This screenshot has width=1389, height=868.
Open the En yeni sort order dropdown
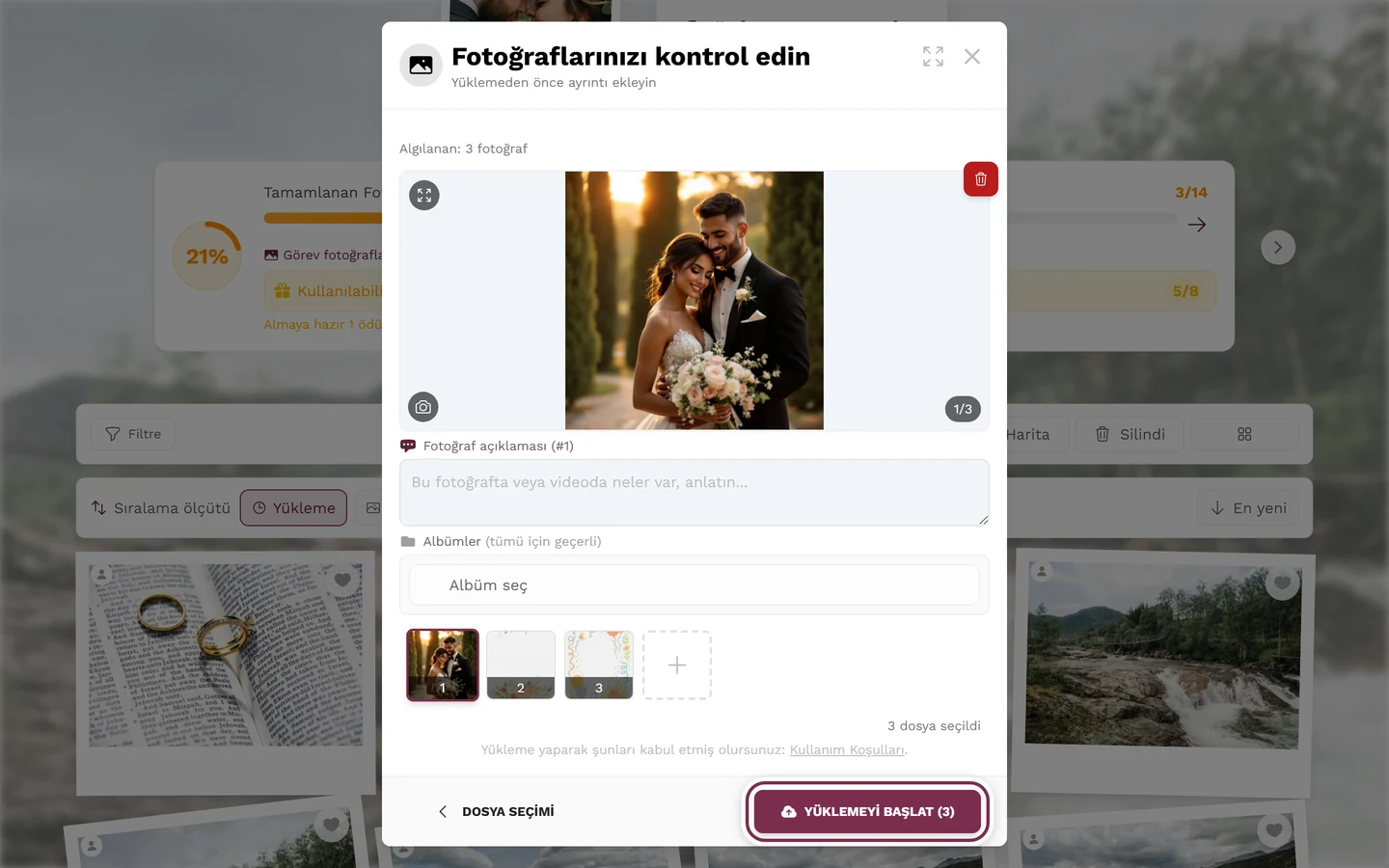click(x=1249, y=508)
